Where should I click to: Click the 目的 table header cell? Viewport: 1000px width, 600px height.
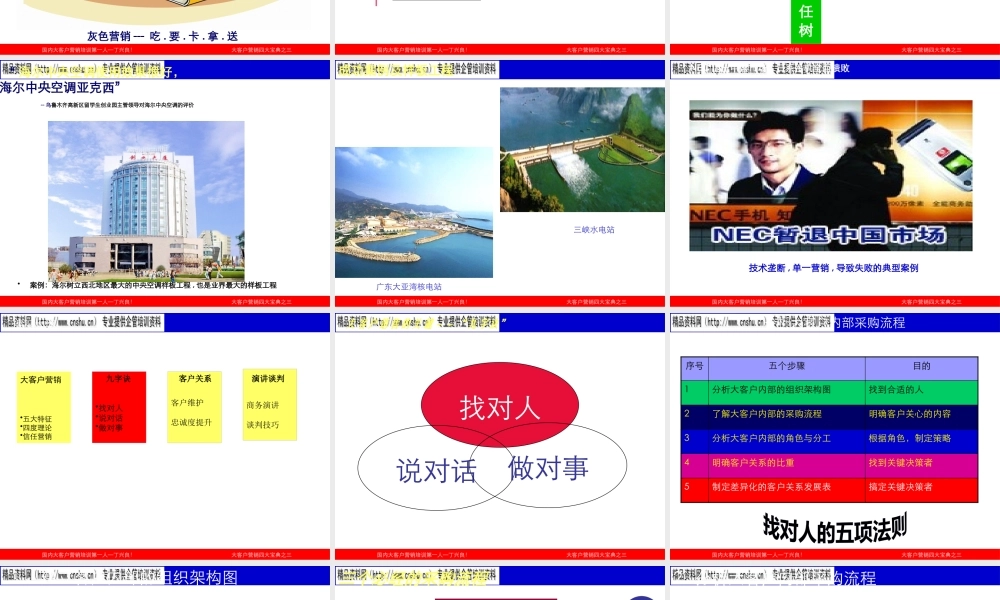pos(922,367)
